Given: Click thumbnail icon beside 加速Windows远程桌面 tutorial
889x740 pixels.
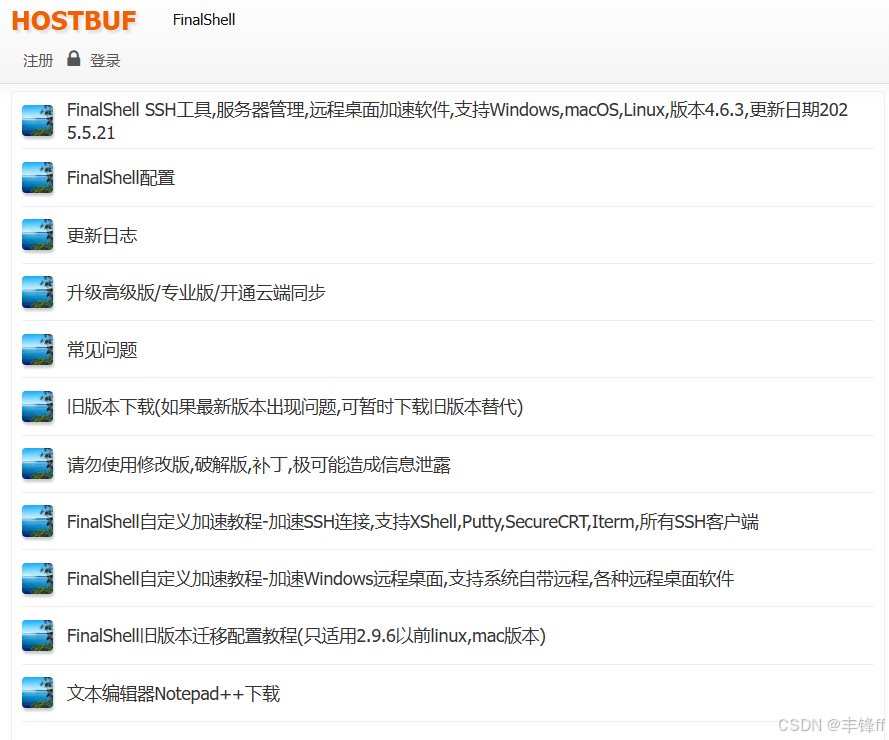Looking at the screenshot, I should 38,578.
